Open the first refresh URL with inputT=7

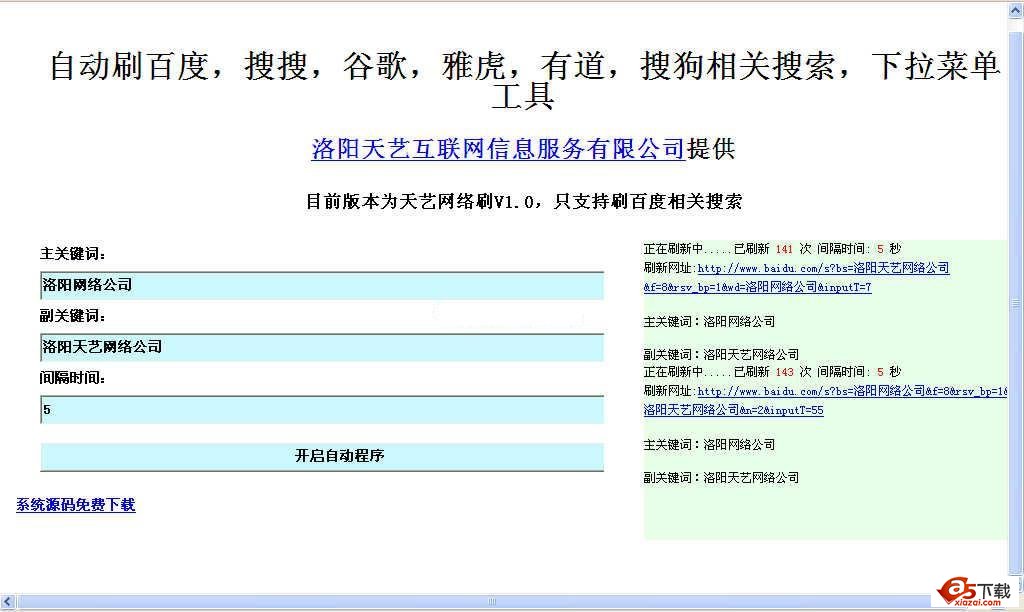(796, 277)
